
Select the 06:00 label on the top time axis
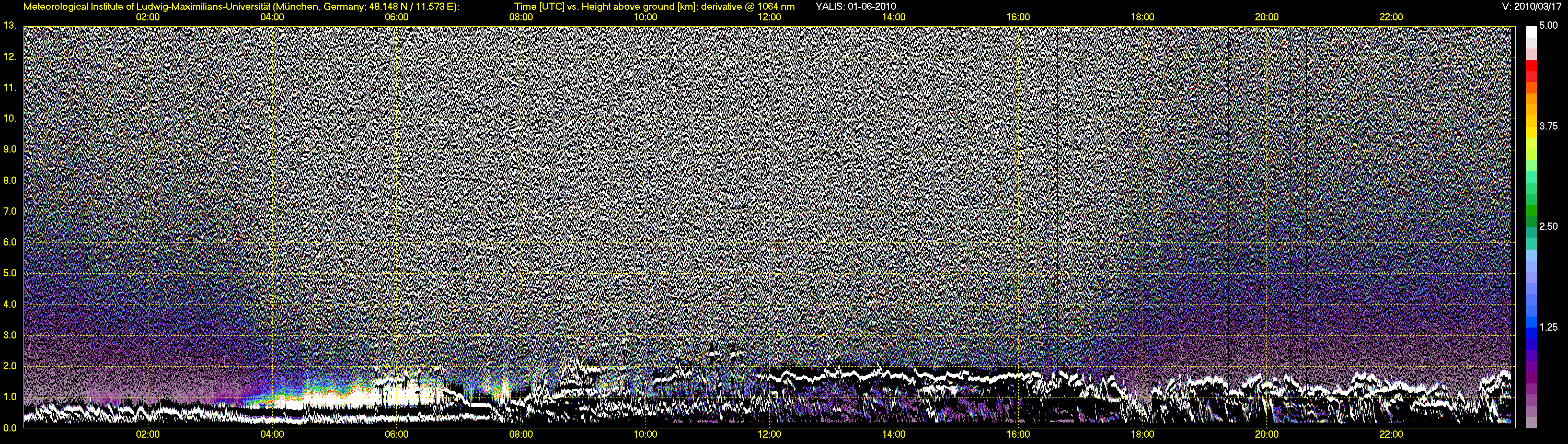396,17
